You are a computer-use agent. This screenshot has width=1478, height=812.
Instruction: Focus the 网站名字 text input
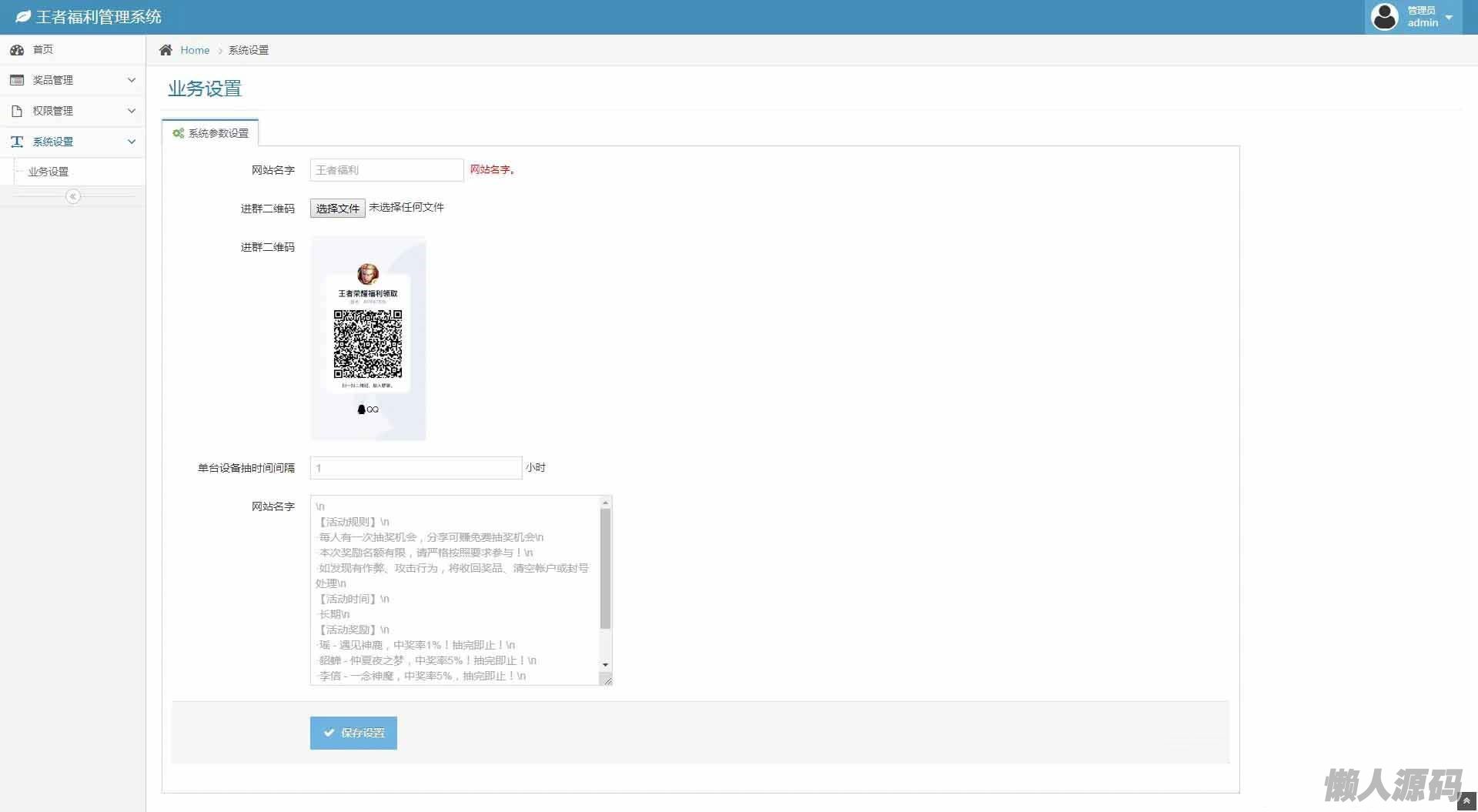tap(386, 170)
